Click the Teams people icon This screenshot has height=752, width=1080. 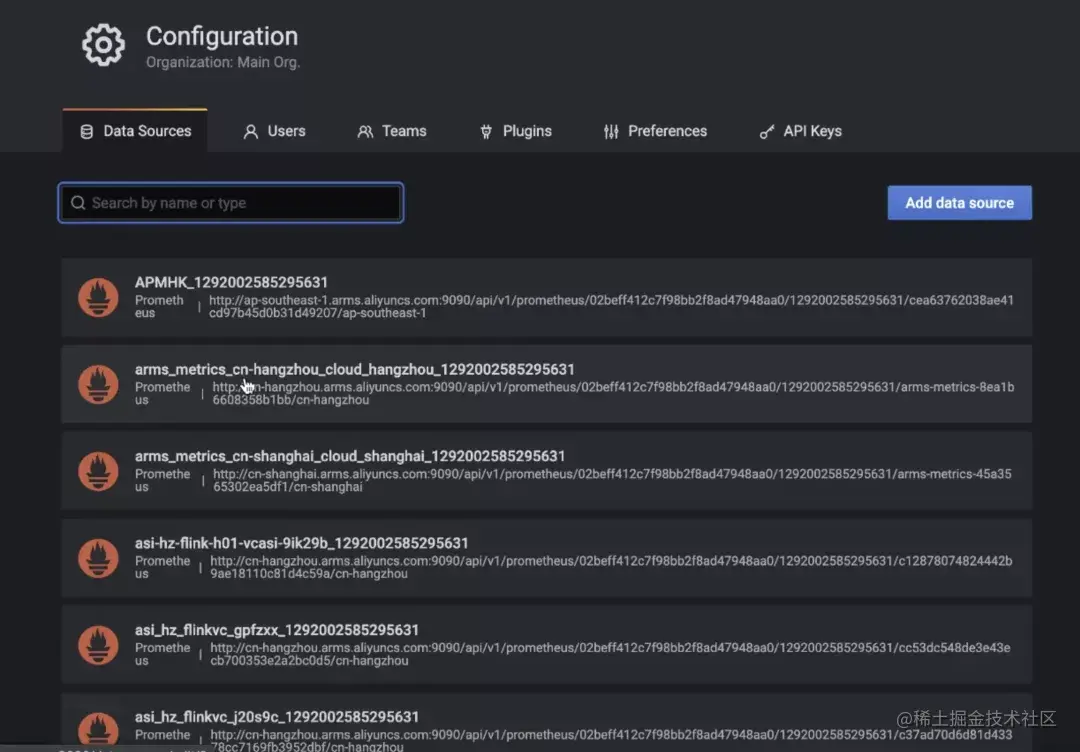(x=365, y=132)
